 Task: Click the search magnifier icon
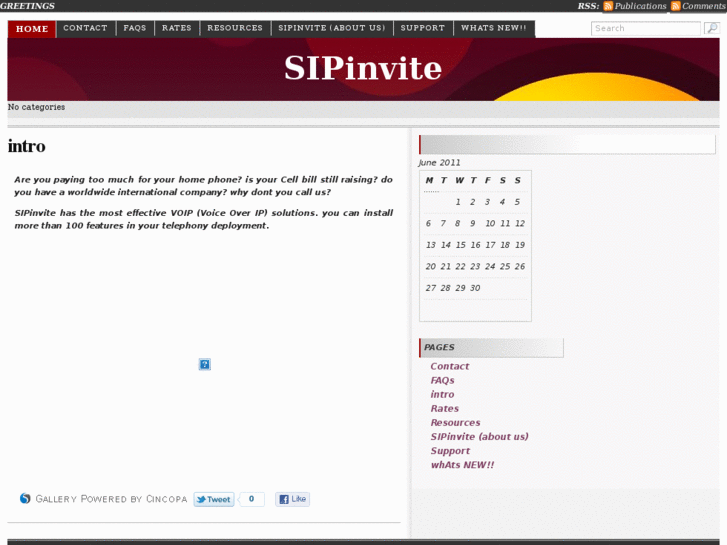click(711, 28)
